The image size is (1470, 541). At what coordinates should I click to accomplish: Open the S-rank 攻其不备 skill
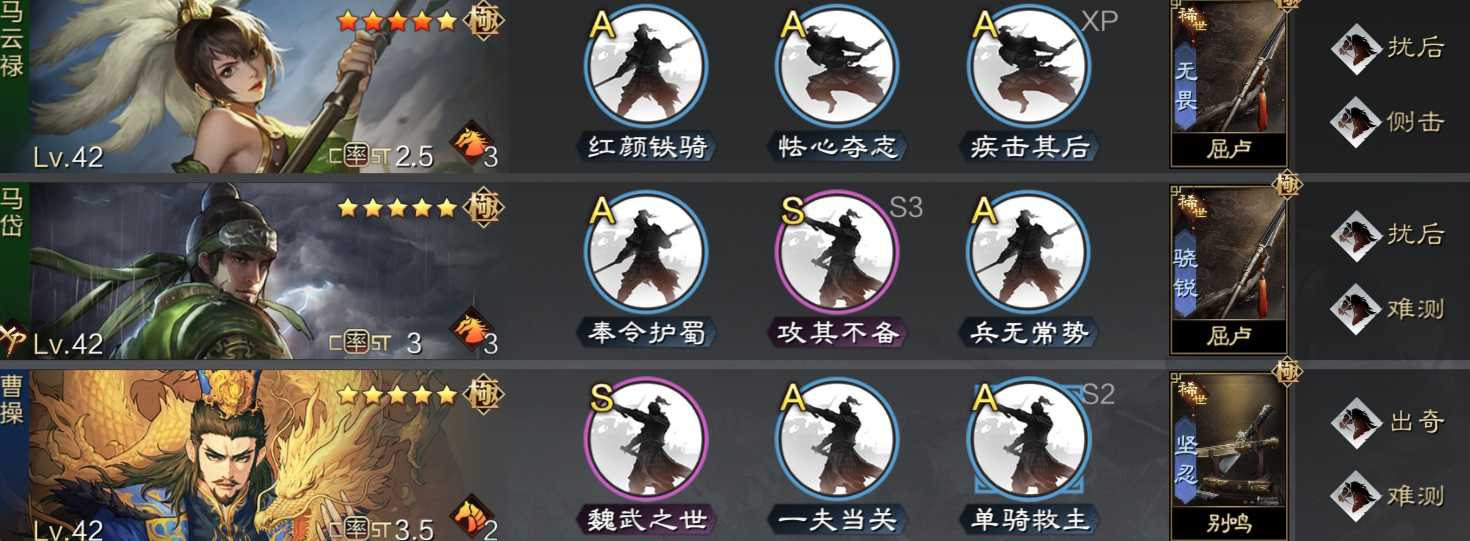coord(838,251)
